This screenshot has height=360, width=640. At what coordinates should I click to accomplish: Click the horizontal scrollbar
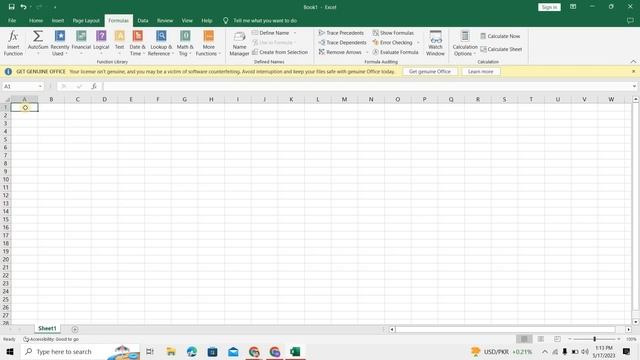point(505,329)
